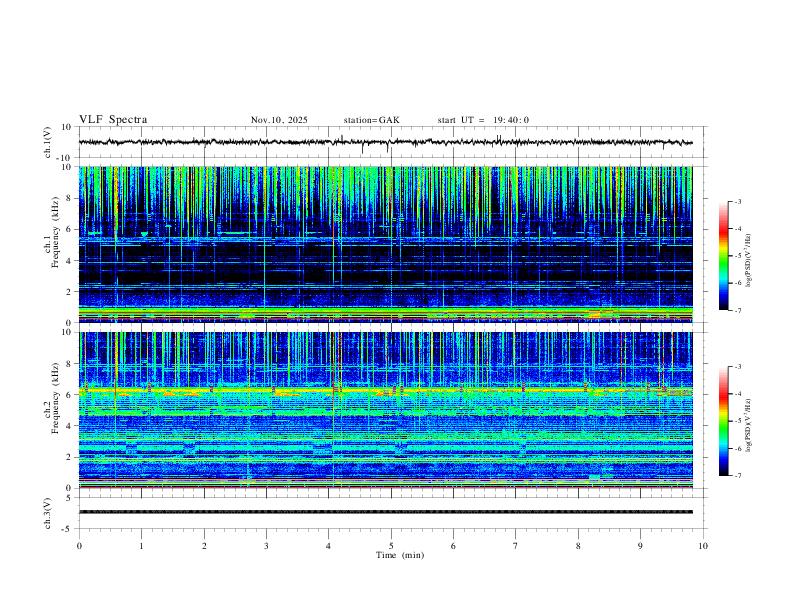Click the 'ch.3(V)' axis label

tap(48, 513)
